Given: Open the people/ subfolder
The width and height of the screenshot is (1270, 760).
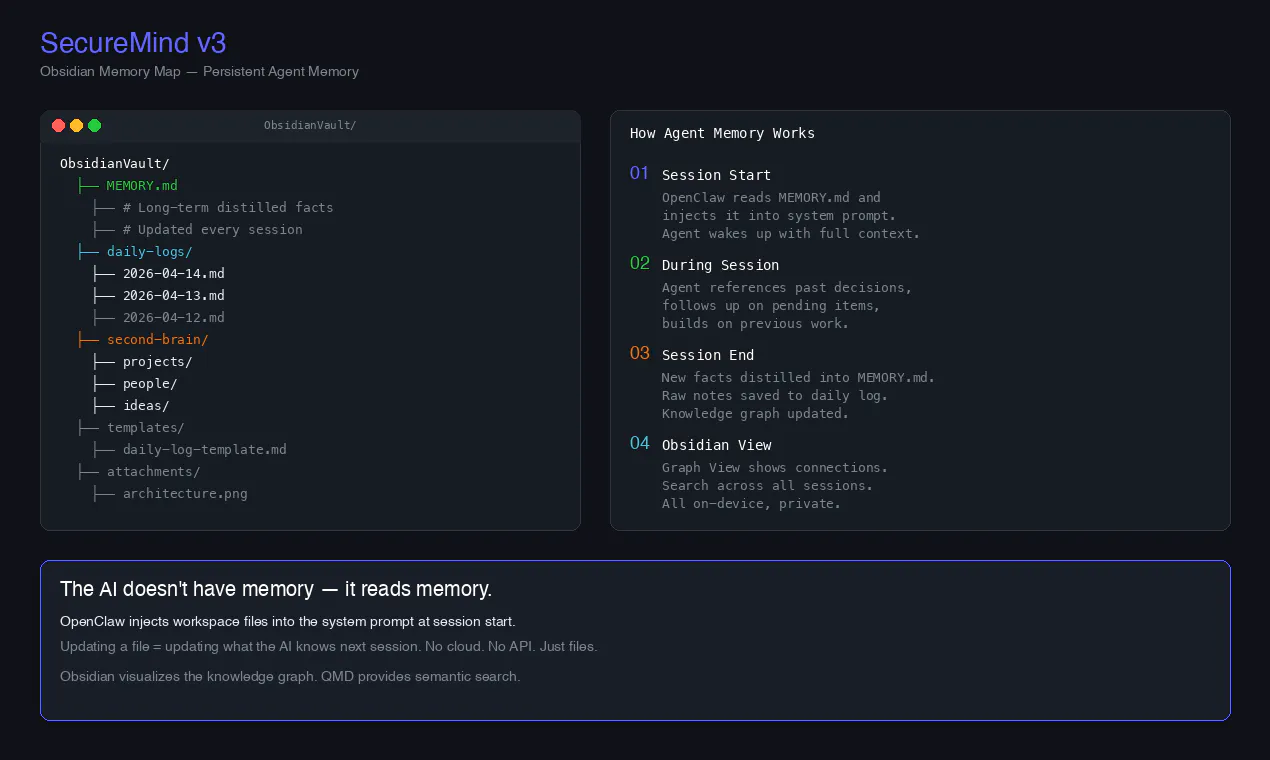Looking at the screenshot, I should click(x=150, y=383).
